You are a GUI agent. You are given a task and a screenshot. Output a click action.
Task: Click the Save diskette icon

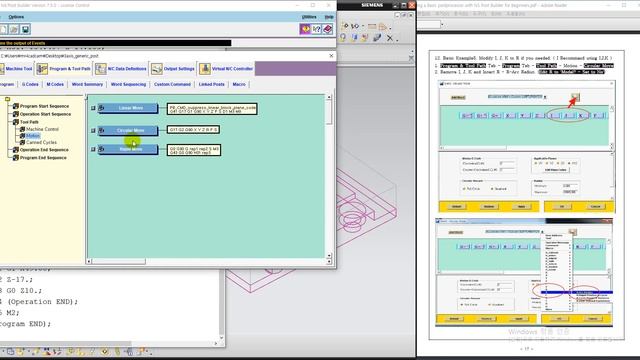pos(25,29)
